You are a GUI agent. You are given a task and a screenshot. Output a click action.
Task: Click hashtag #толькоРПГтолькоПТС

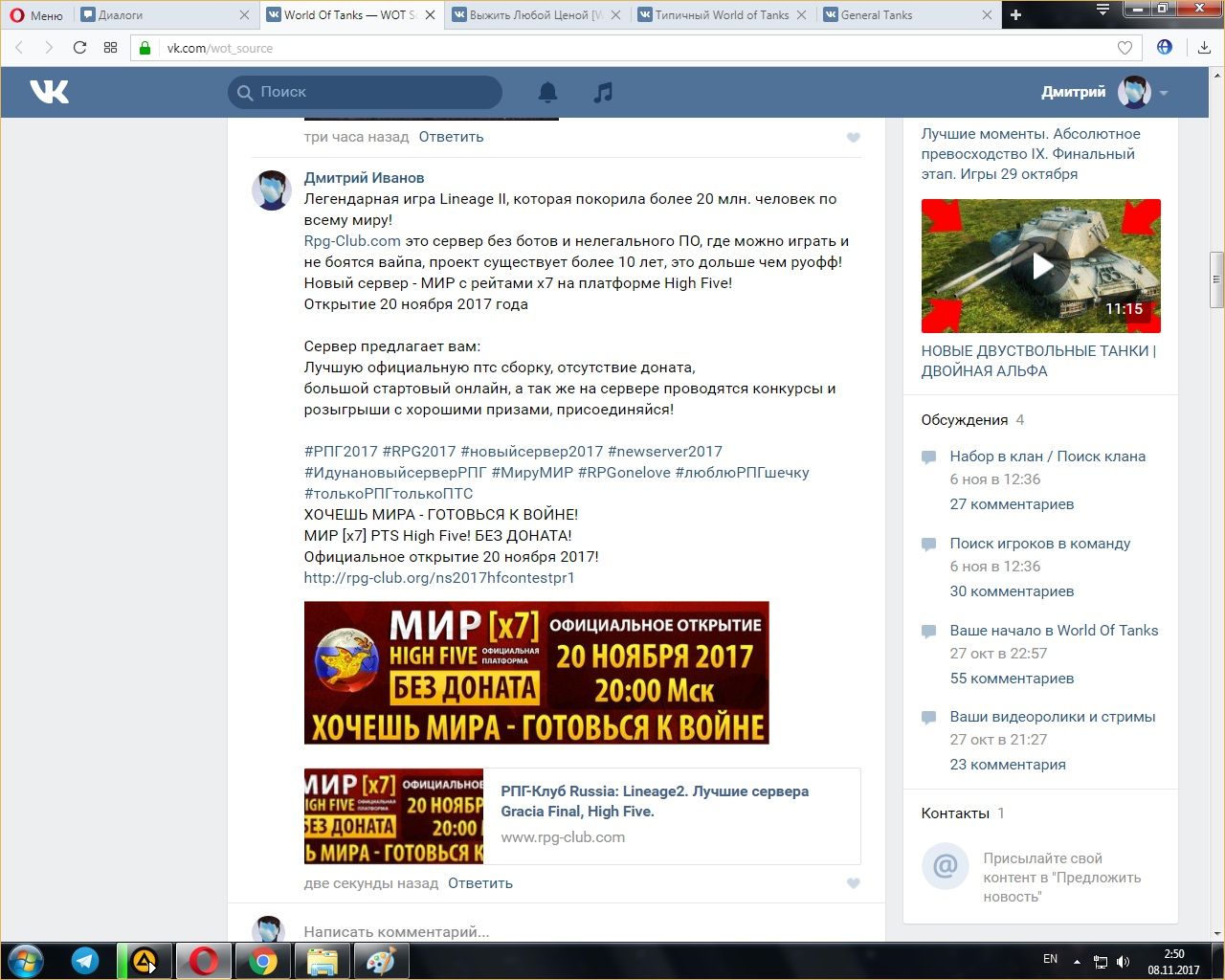[389, 494]
